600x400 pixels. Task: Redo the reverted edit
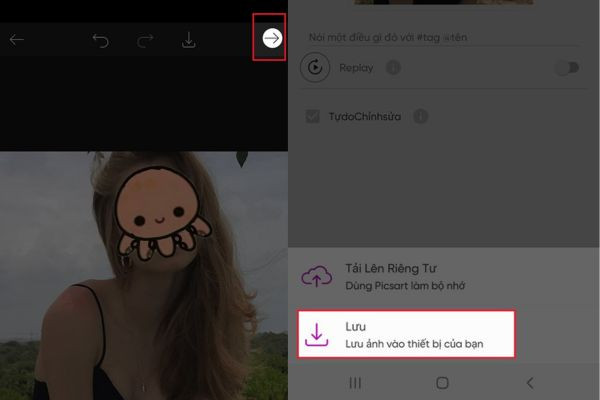(145, 40)
